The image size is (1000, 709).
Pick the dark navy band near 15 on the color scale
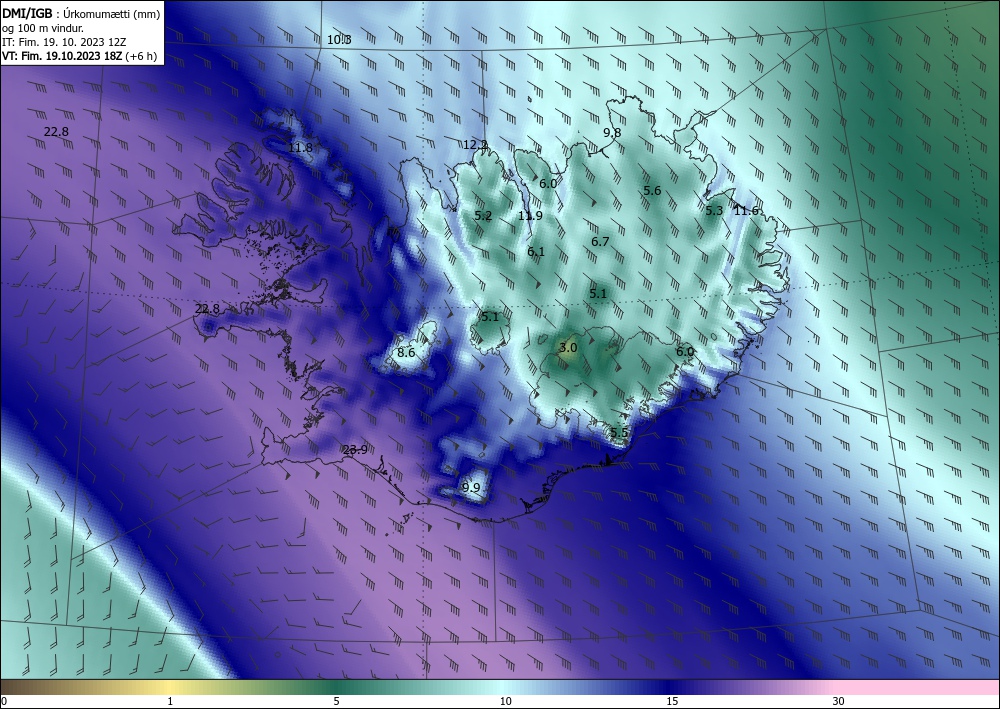point(670,687)
